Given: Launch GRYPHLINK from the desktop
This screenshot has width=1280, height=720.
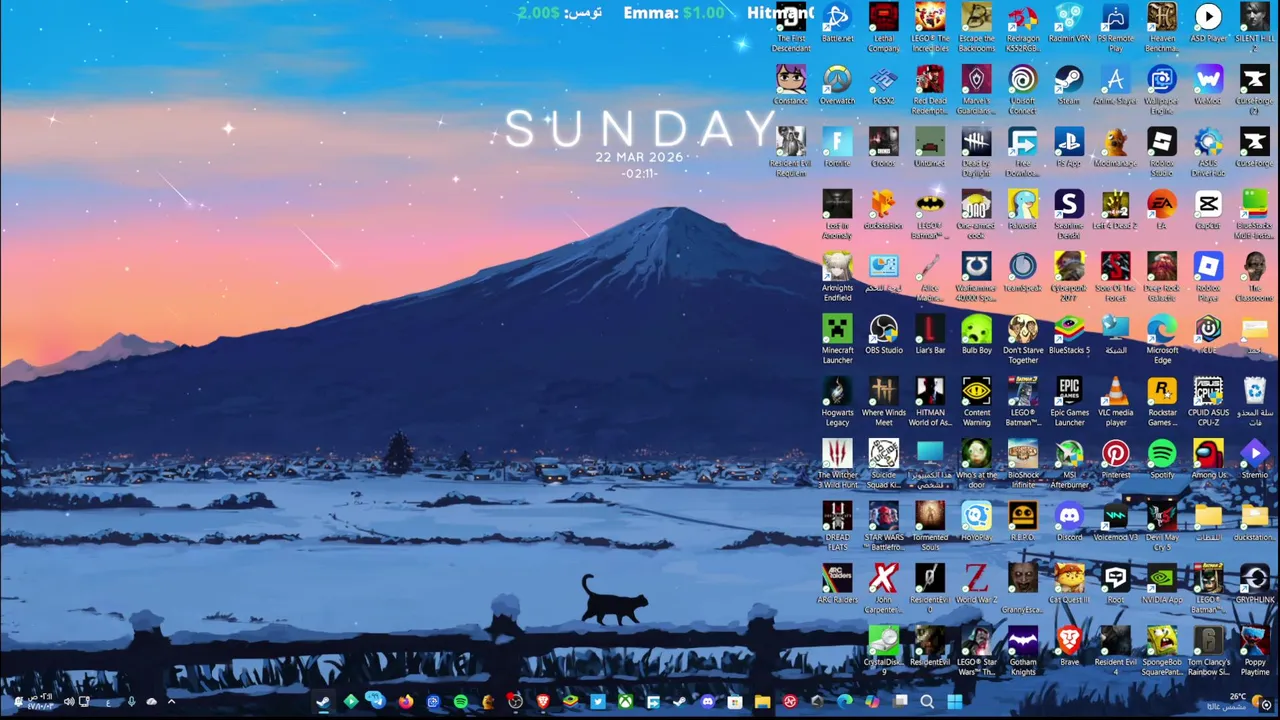Looking at the screenshot, I should tap(1254, 584).
